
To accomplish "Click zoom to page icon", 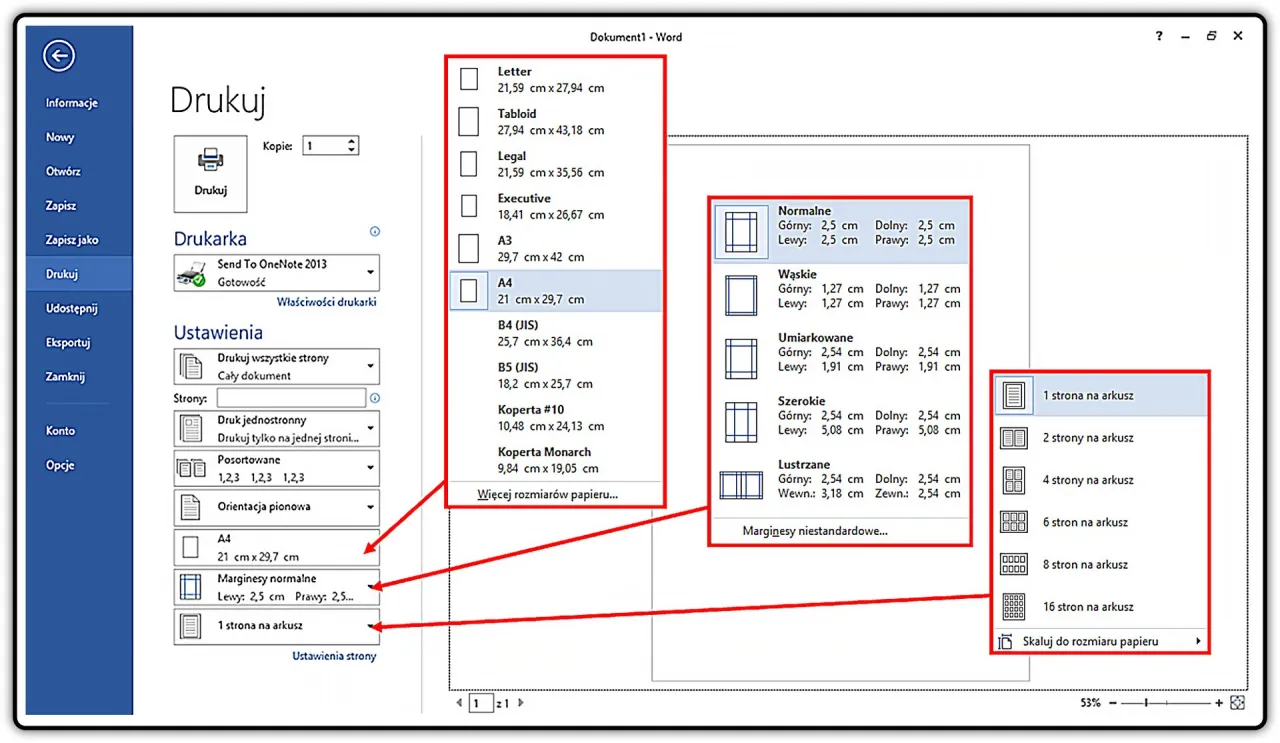I will coord(1238,703).
